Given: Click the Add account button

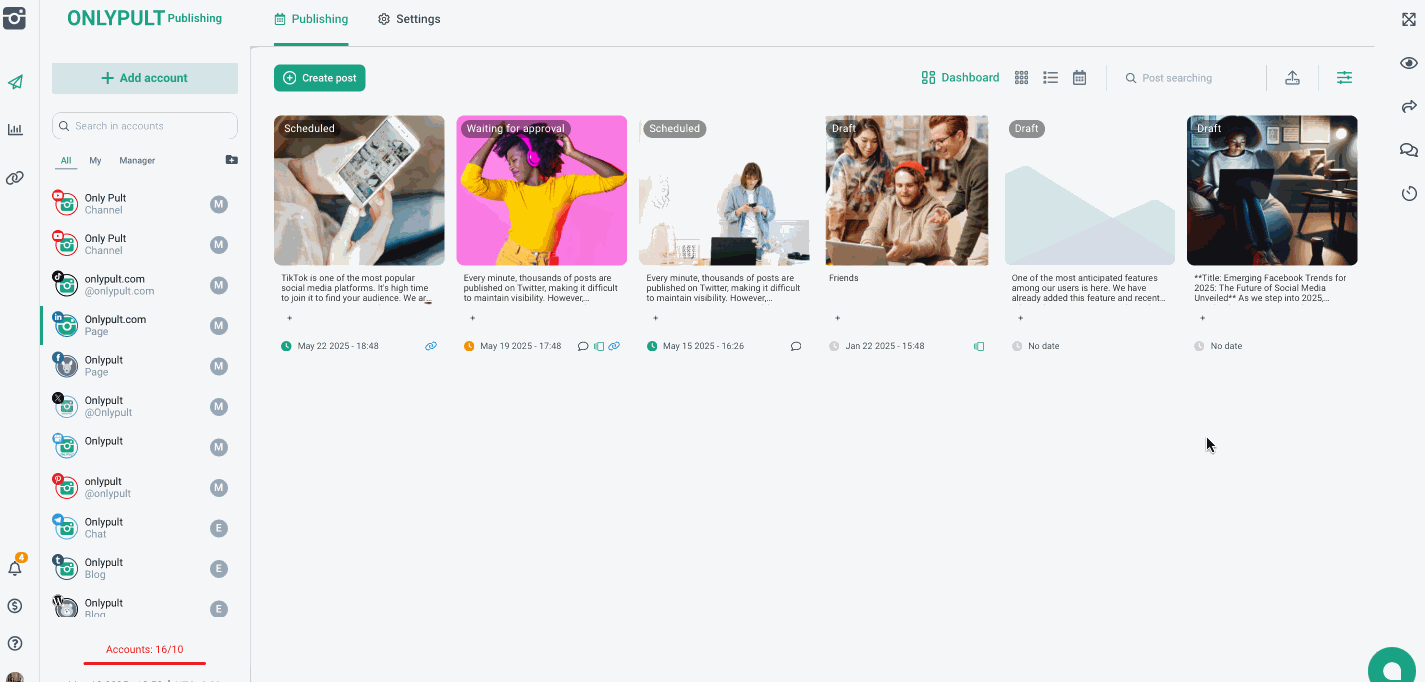Looking at the screenshot, I should pyautogui.click(x=145, y=78).
